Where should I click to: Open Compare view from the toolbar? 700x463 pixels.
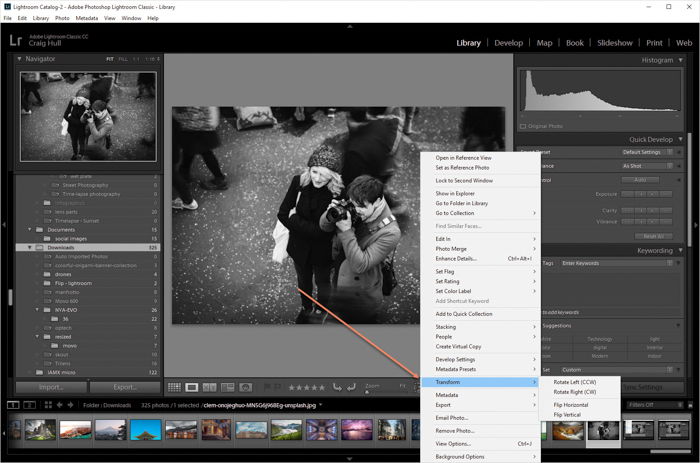[209, 387]
